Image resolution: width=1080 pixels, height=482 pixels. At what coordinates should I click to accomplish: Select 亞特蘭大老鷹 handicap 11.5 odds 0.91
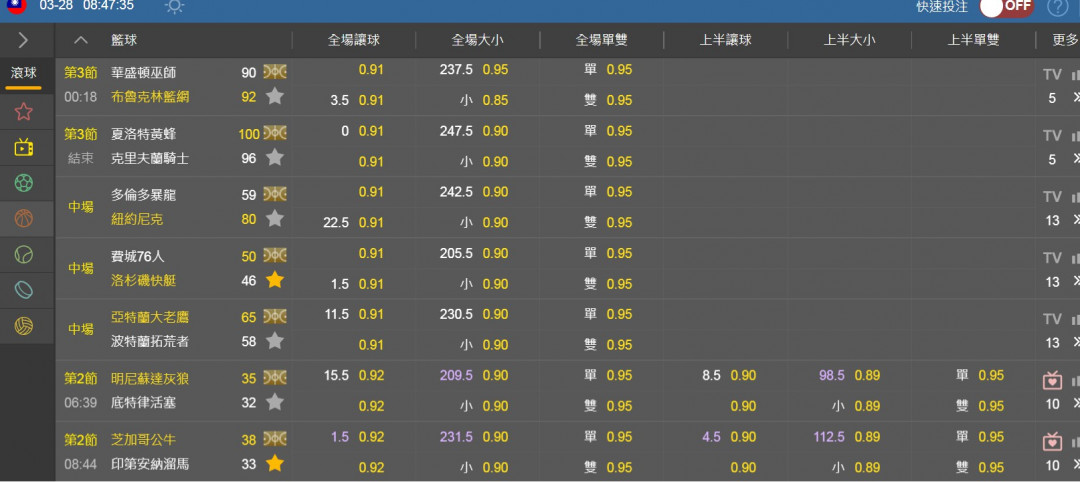tap(371, 314)
